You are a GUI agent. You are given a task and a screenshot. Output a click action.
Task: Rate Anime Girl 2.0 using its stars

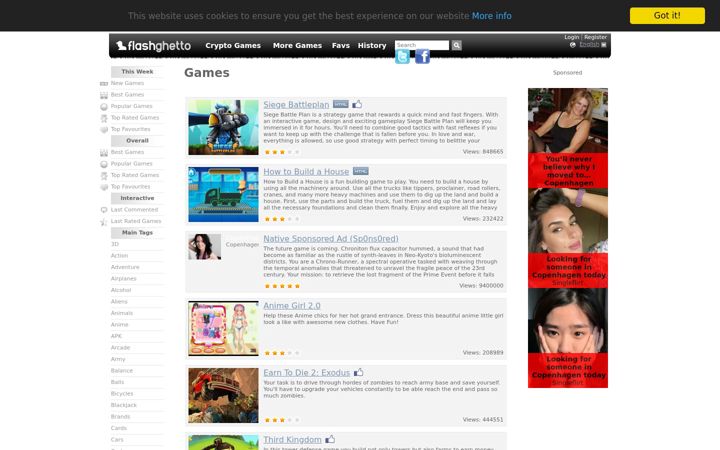(x=282, y=353)
